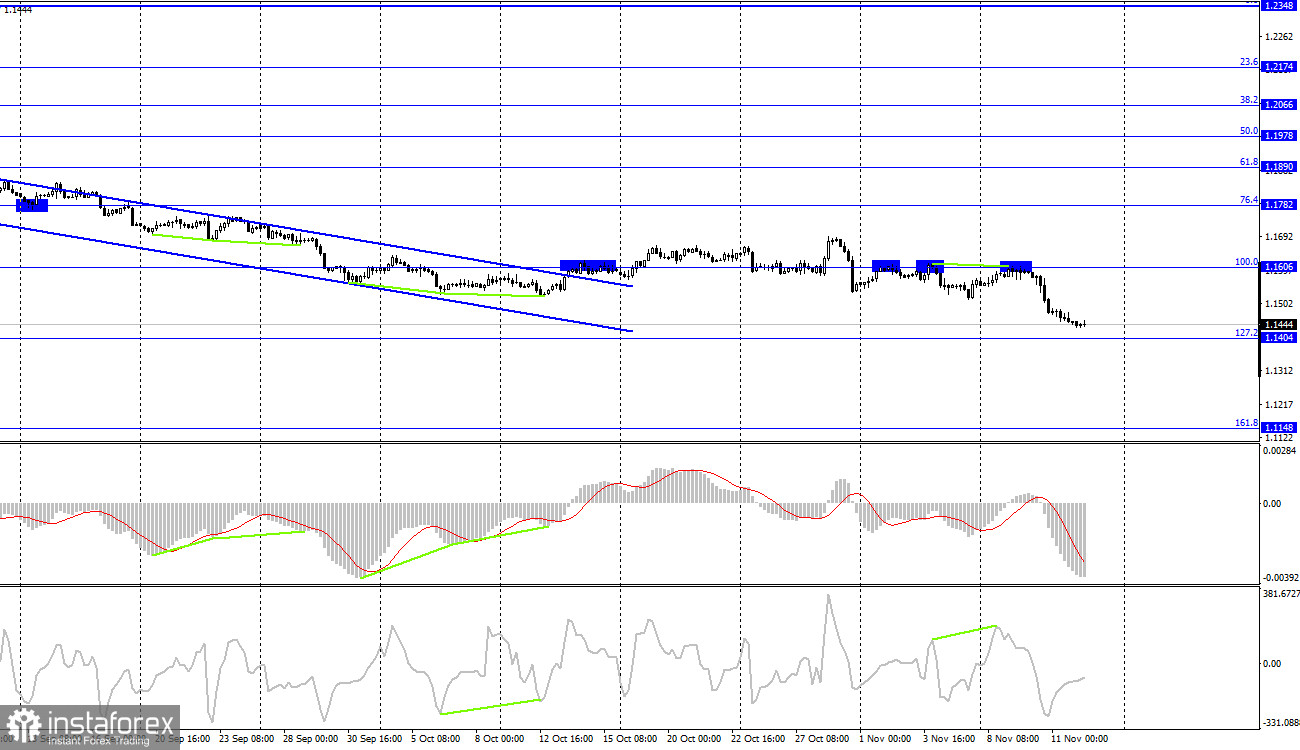Viewport: 1300px width, 750px height.
Task: Select the blue marker above 8 Nov candles
Action: [x=1016, y=267]
